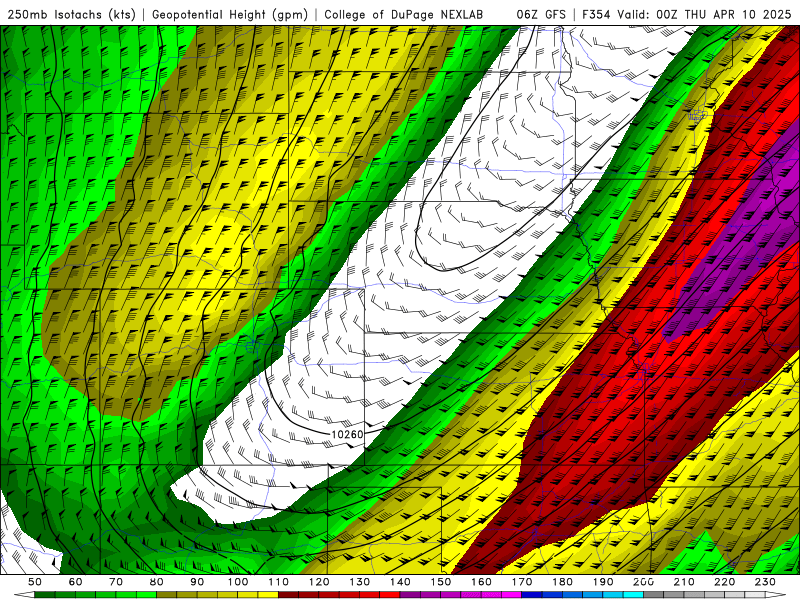Select the bright yellow swatch just before 110
This screenshot has width=800, height=600.
point(268,595)
